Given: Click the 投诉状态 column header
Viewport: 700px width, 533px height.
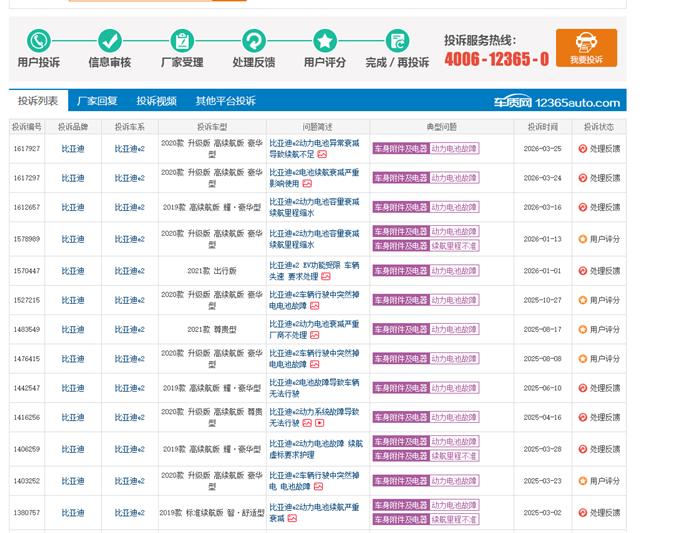Looking at the screenshot, I should click(x=599, y=127).
